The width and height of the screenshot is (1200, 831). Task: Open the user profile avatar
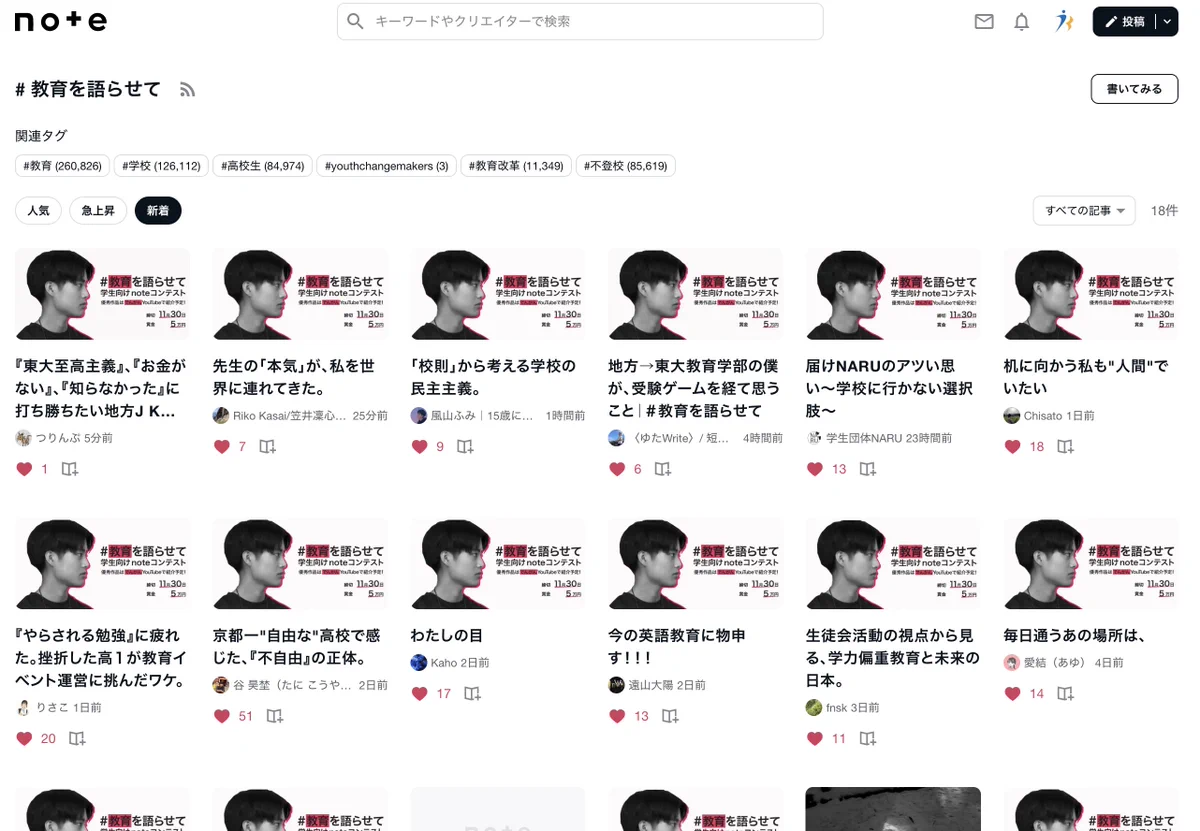(1064, 21)
